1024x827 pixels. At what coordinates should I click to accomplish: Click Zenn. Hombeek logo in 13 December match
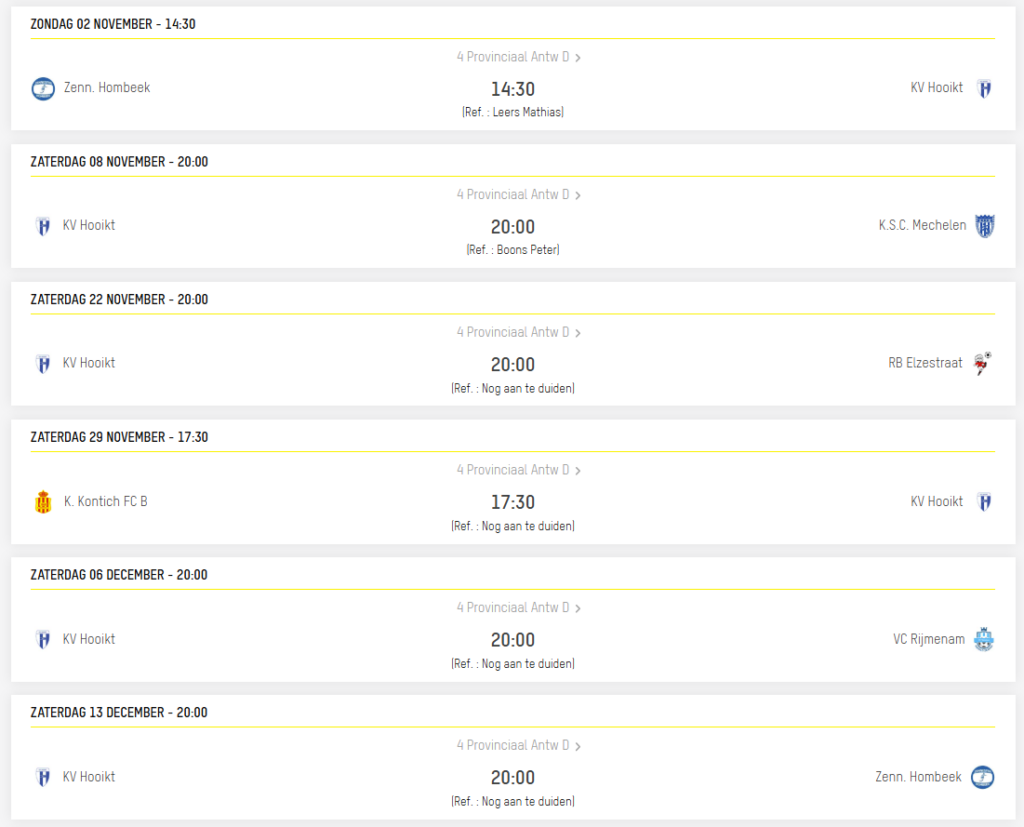click(x=984, y=777)
